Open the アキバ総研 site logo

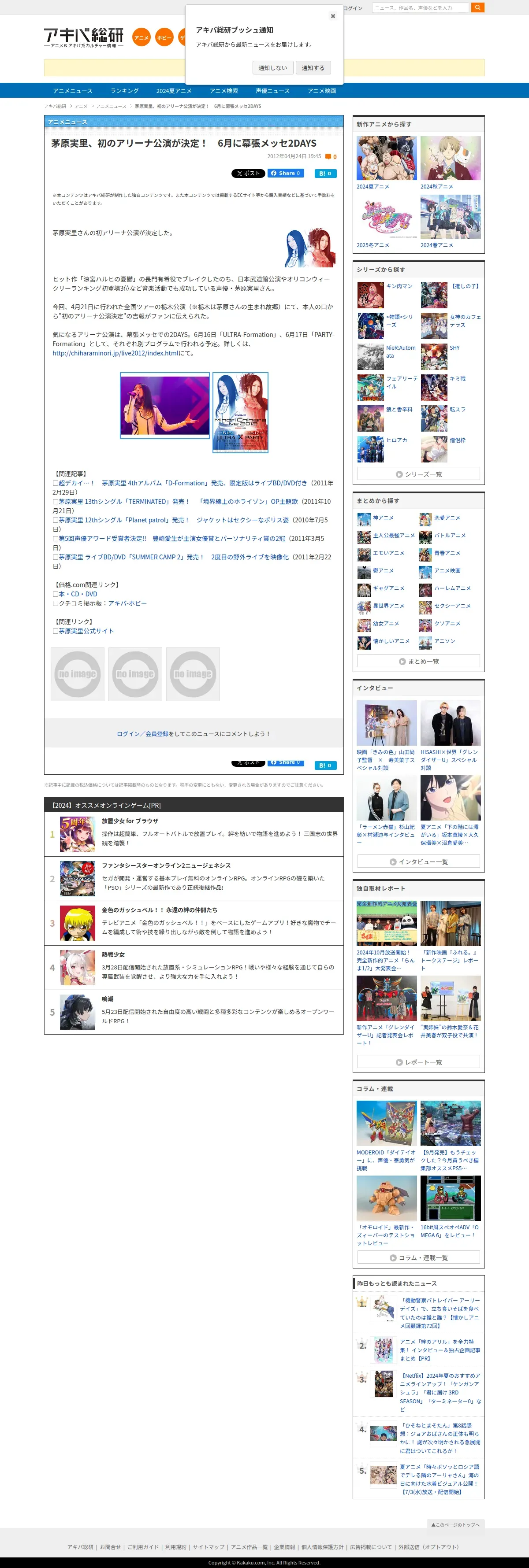[83, 37]
